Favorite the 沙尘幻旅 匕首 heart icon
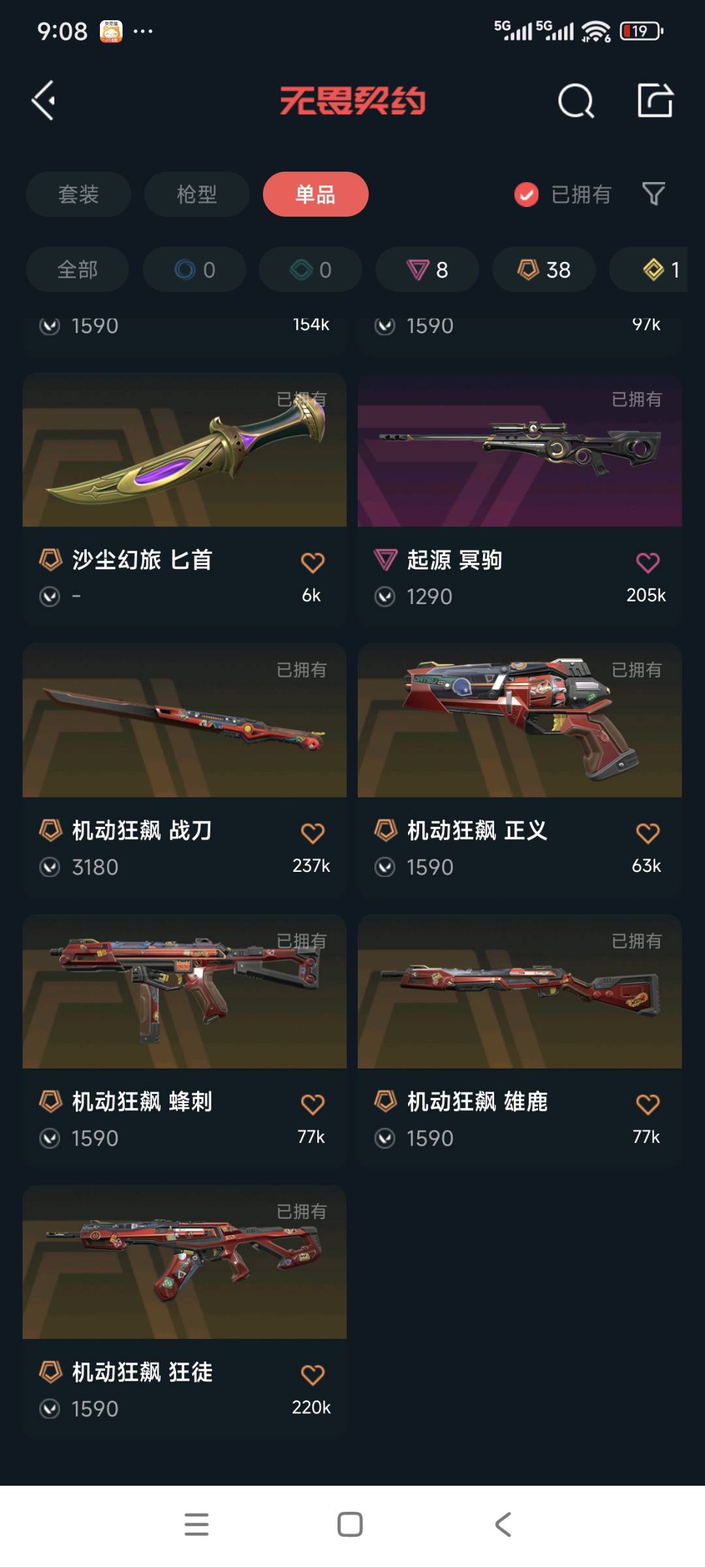The image size is (705, 1568). 313,562
